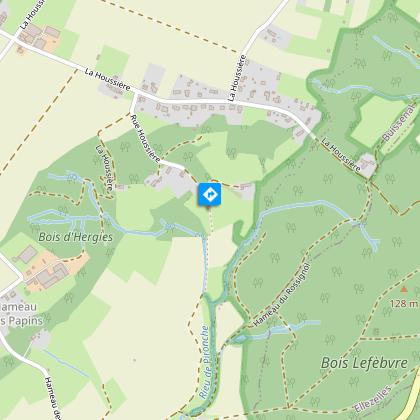This screenshot has width=420, height=420.
Task: Click the 128 m elevation label
Action: (404, 304)
